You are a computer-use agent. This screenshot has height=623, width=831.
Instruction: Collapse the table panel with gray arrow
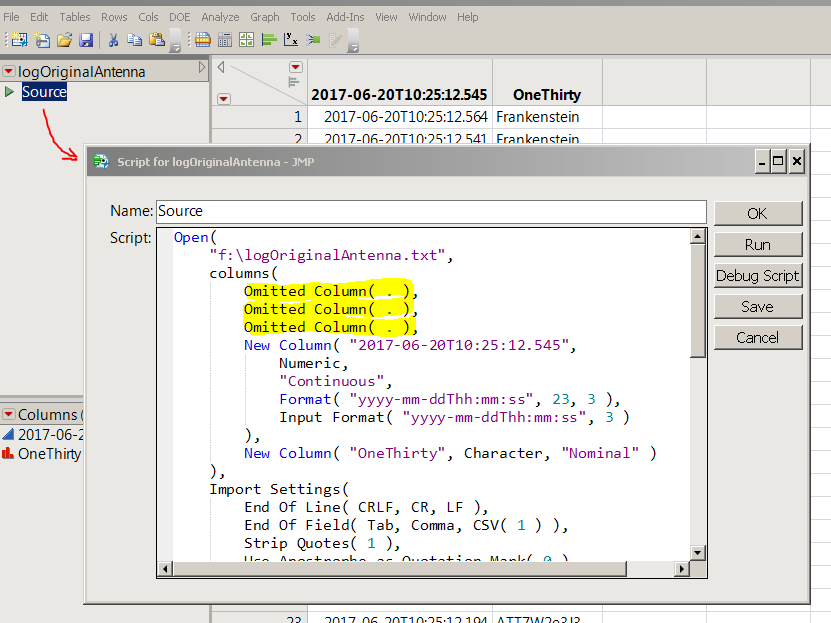(203, 68)
